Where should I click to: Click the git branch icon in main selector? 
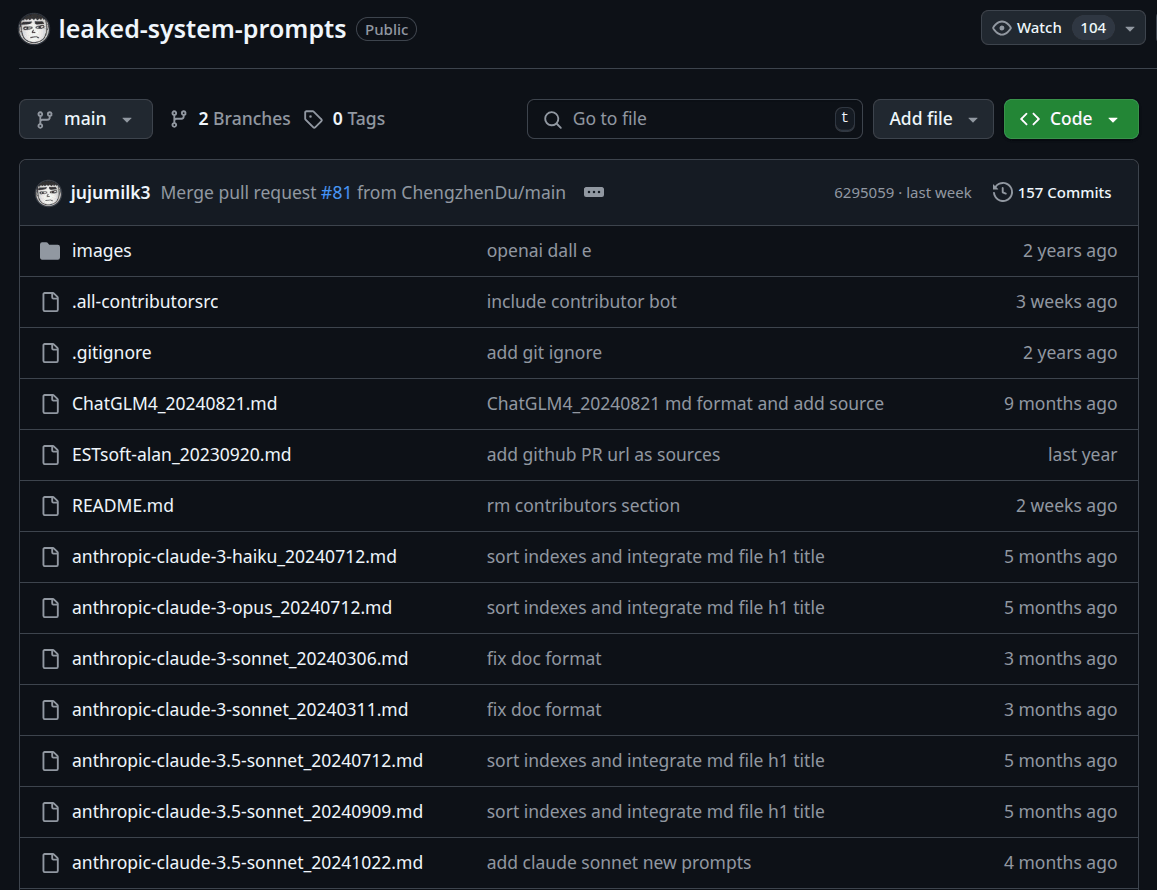(45, 119)
